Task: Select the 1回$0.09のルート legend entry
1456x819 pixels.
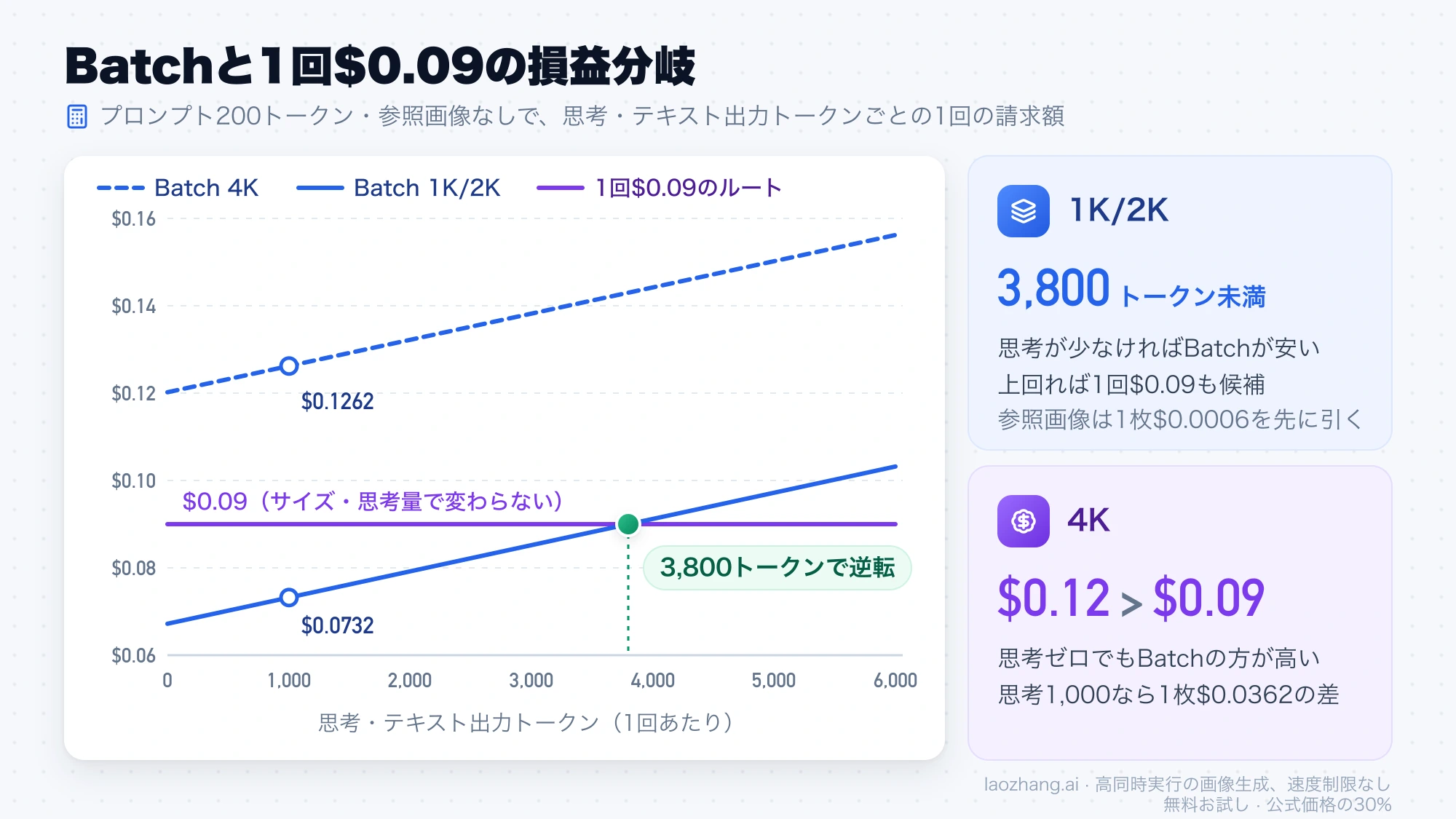Action: pos(659,188)
